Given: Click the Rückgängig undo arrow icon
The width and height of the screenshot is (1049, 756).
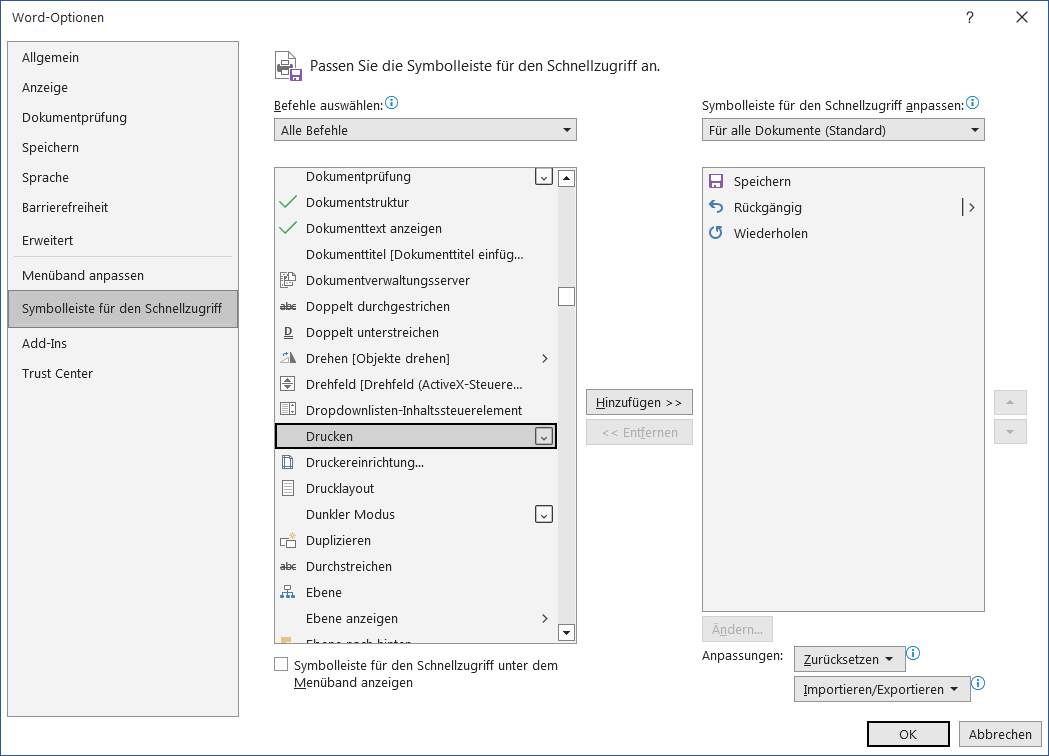Looking at the screenshot, I should tap(716, 207).
